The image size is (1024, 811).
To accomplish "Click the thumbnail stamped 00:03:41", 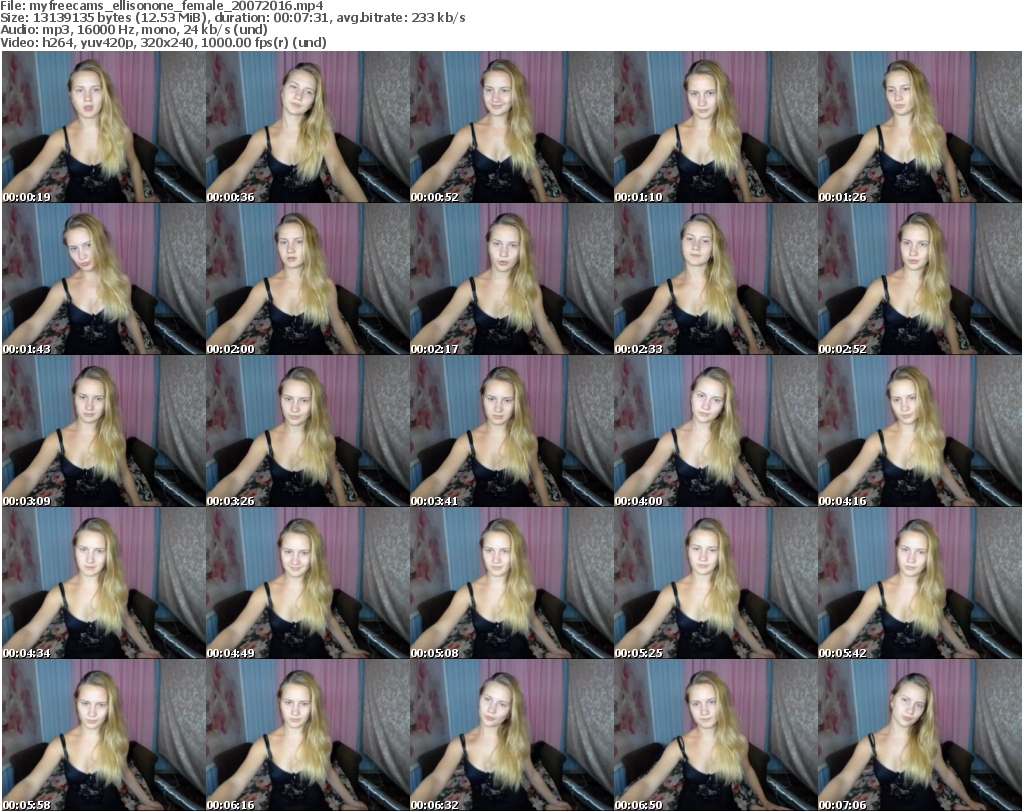I will [511, 431].
